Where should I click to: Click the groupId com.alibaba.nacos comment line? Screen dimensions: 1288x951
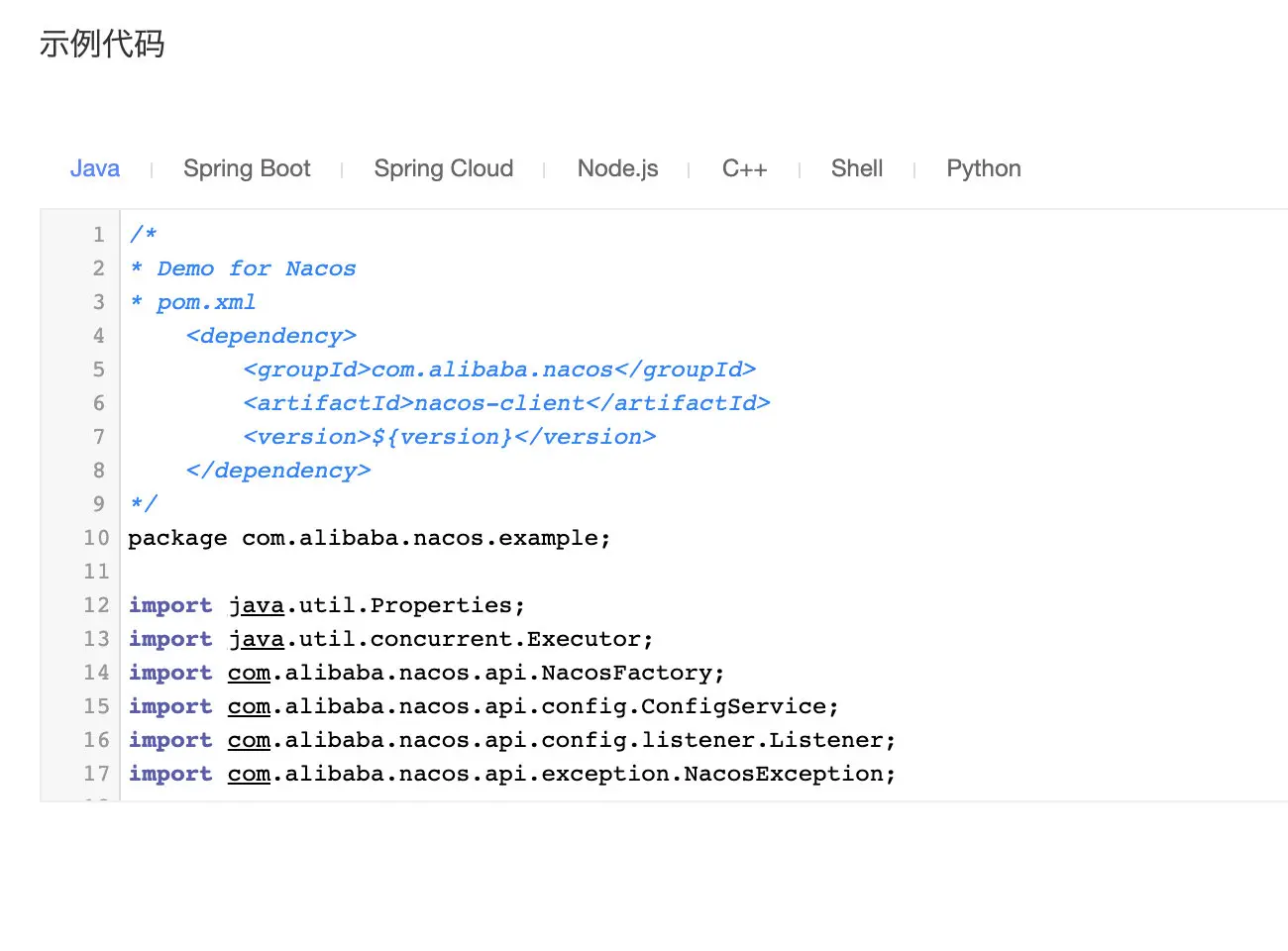[x=499, y=370]
